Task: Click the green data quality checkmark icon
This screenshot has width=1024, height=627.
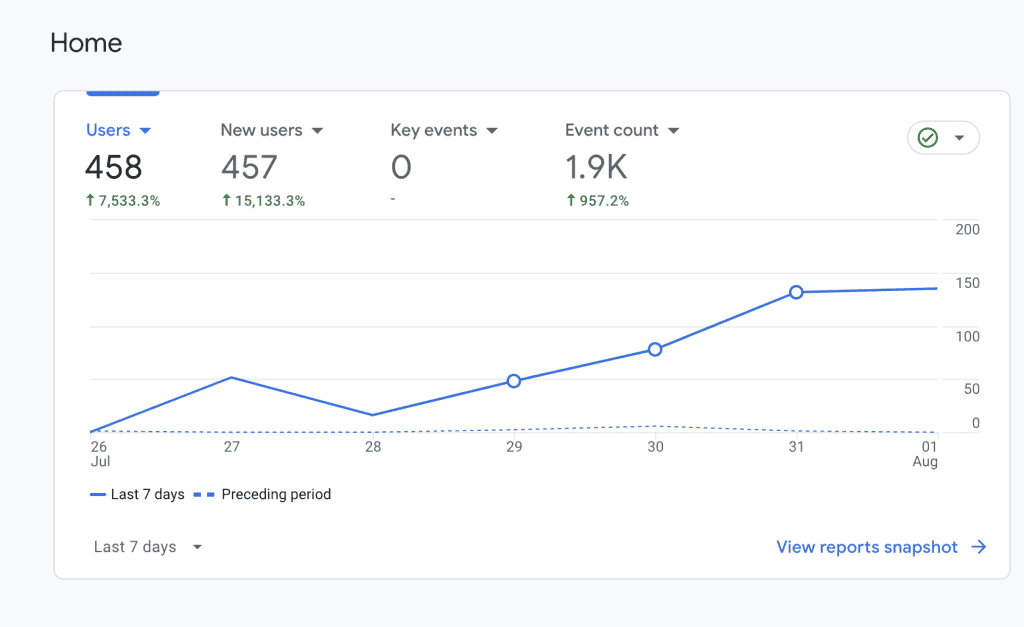Action: pyautogui.click(x=929, y=137)
